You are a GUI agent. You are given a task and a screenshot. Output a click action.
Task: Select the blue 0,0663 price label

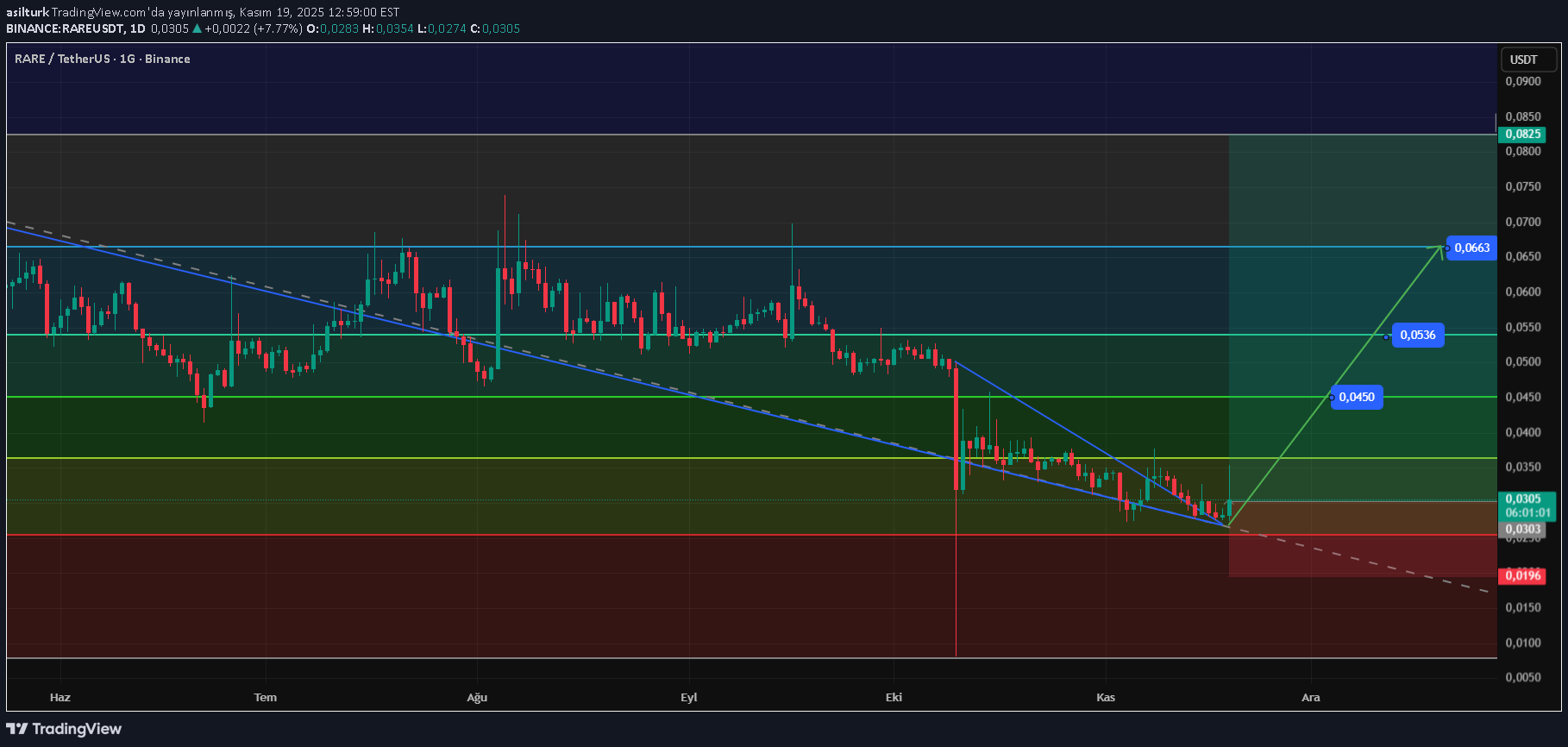(x=1471, y=248)
